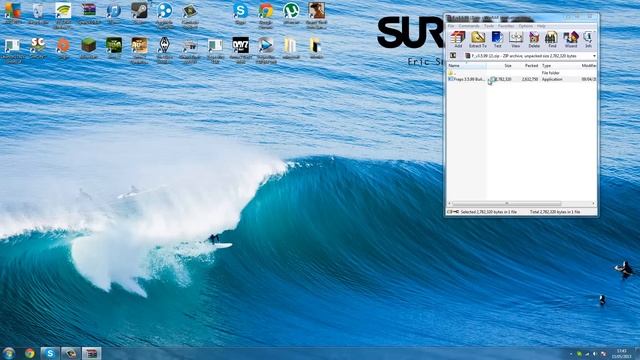The width and height of the screenshot is (640, 360).
Task: Click the Add button in WinRAR toolbar
Action: 458,40
